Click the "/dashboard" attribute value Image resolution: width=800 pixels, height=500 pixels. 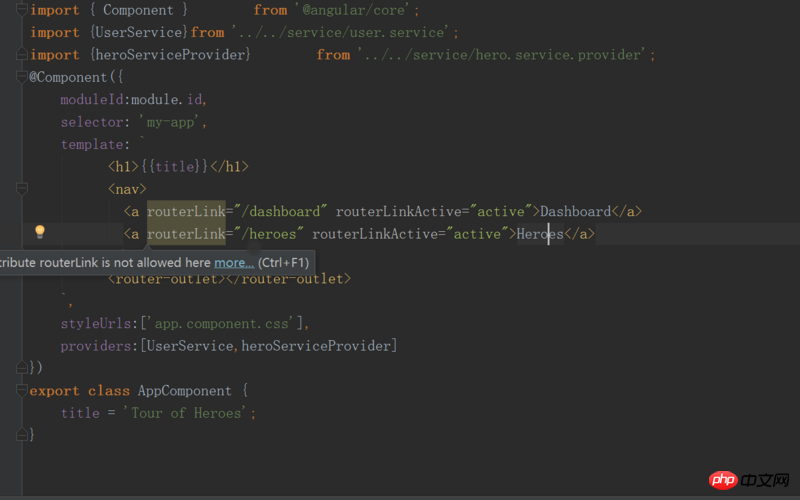tap(281, 211)
